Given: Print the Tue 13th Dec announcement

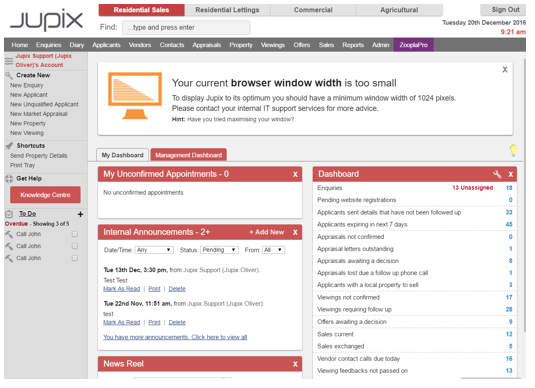Looking at the screenshot, I should (x=154, y=289).
